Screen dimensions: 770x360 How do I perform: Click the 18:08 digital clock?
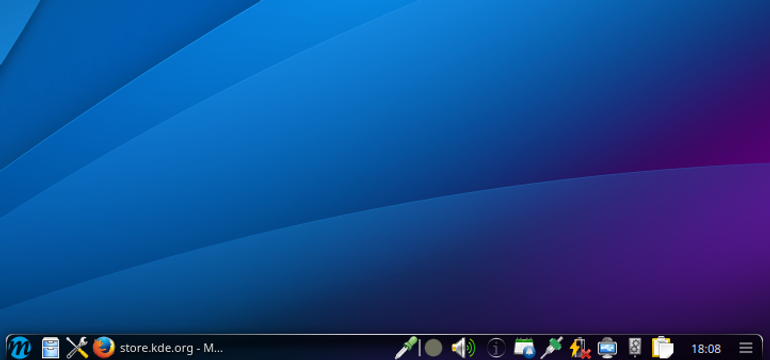click(x=706, y=349)
